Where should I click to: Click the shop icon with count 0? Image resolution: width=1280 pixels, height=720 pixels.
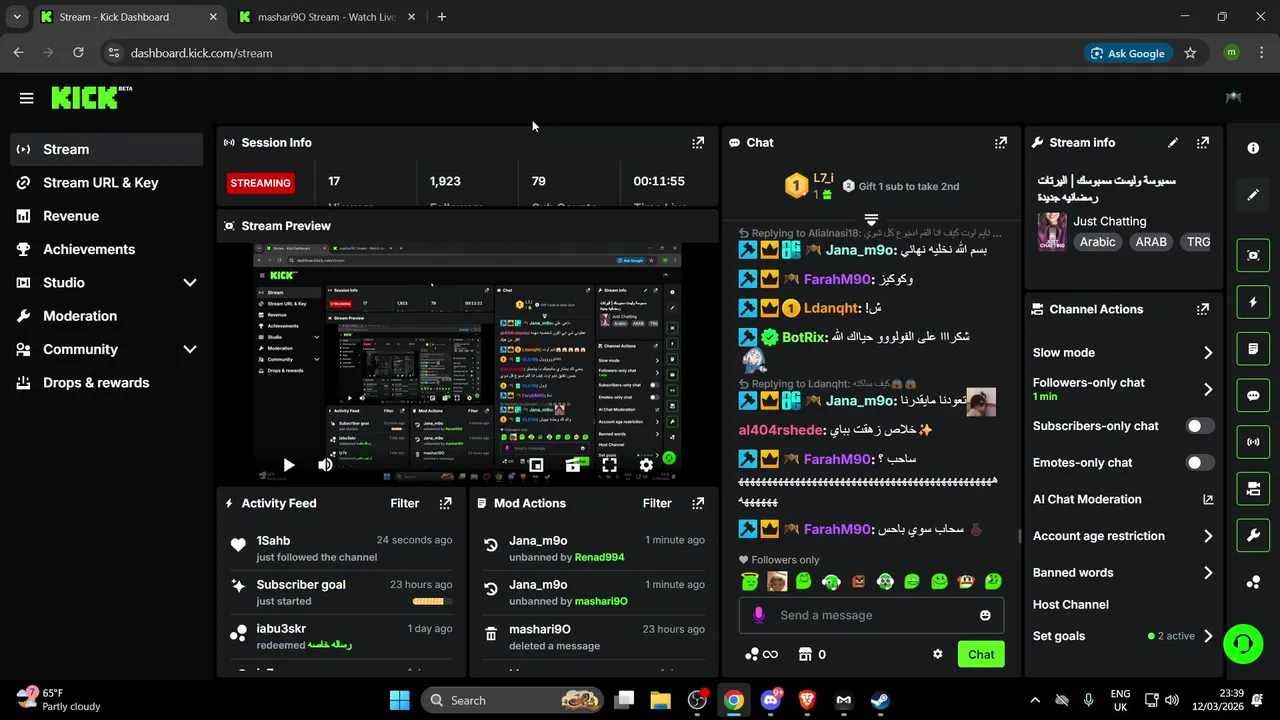coord(812,654)
